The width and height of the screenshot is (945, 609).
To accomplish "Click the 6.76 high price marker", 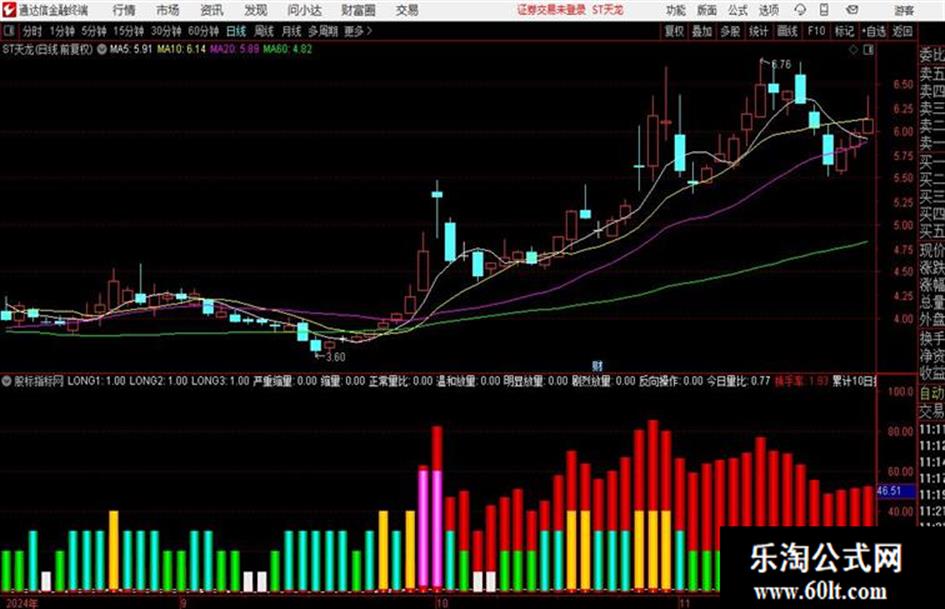I will 781,64.
